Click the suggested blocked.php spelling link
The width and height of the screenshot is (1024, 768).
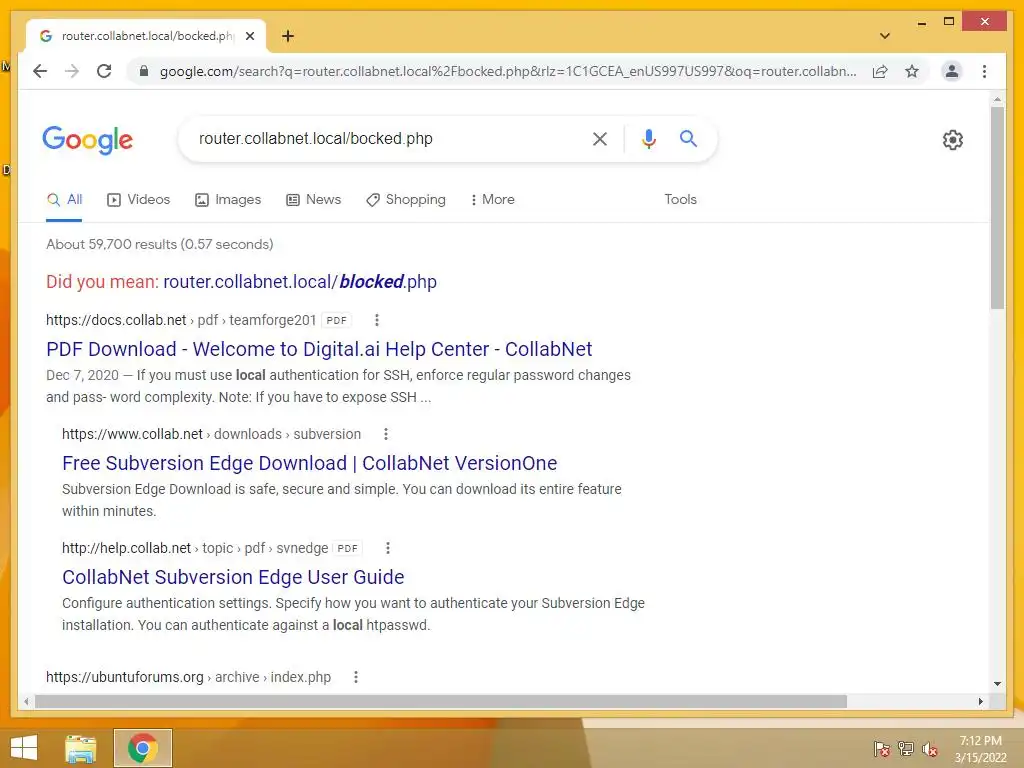[300, 281]
